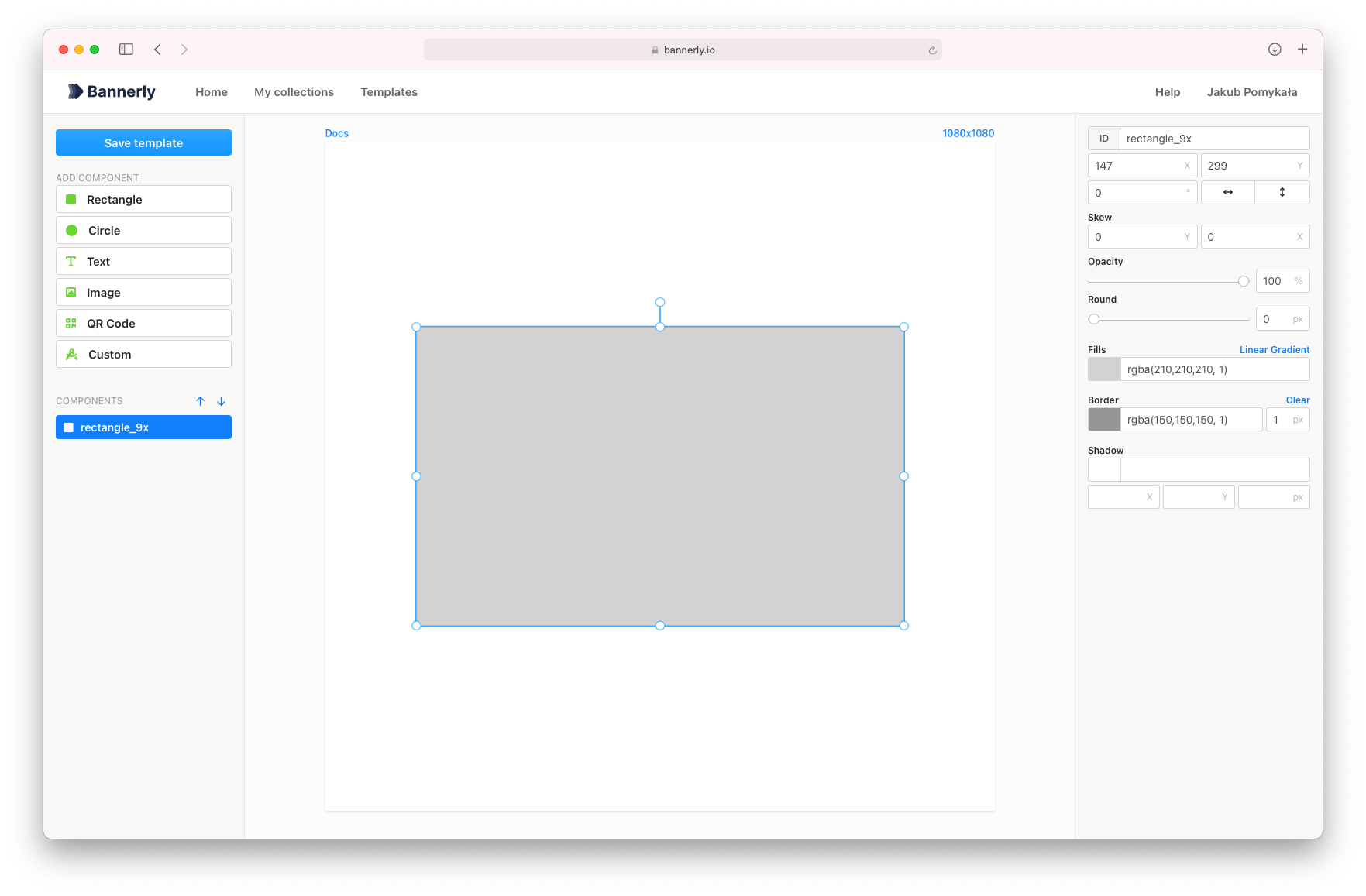Open the Templates page
1366x896 pixels.
point(389,92)
